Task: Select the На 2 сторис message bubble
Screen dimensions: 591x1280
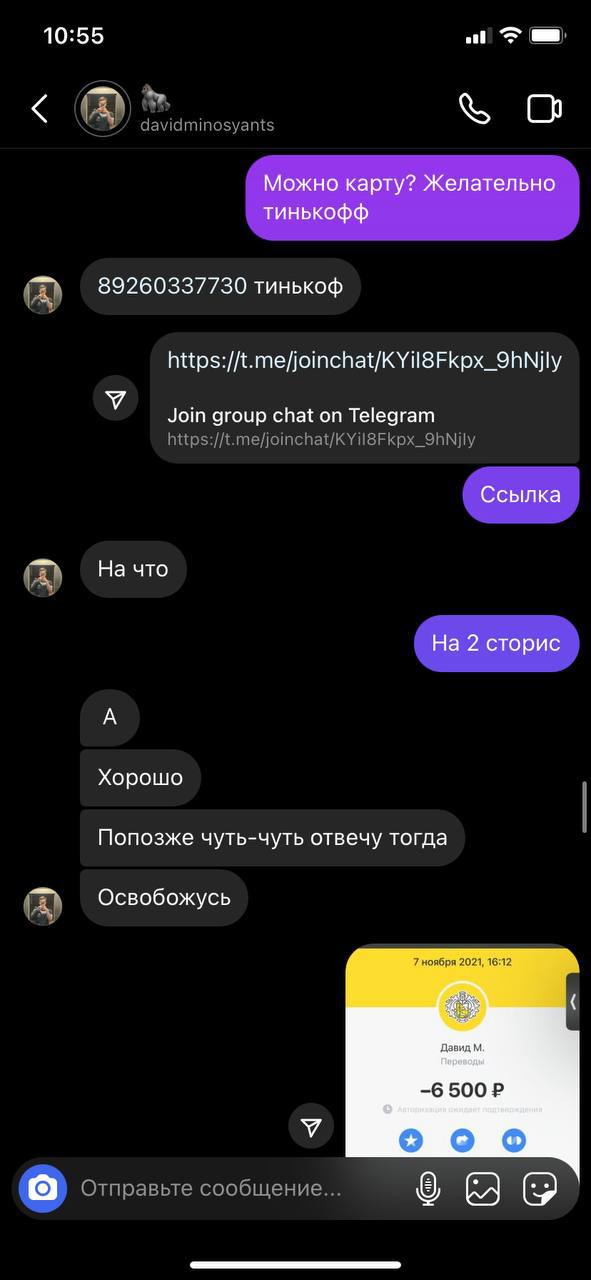Action: click(496, 643)
